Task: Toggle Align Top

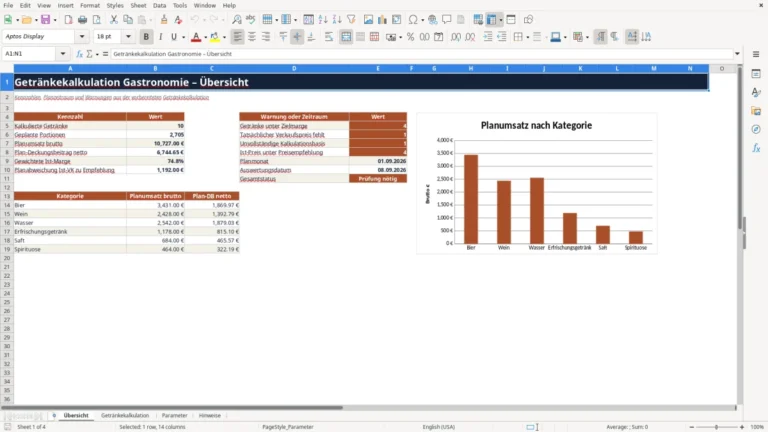Action: (283, 37)
